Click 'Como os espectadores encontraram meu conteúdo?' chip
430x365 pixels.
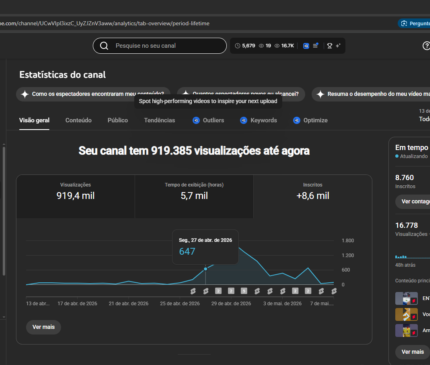coord(93,94)
